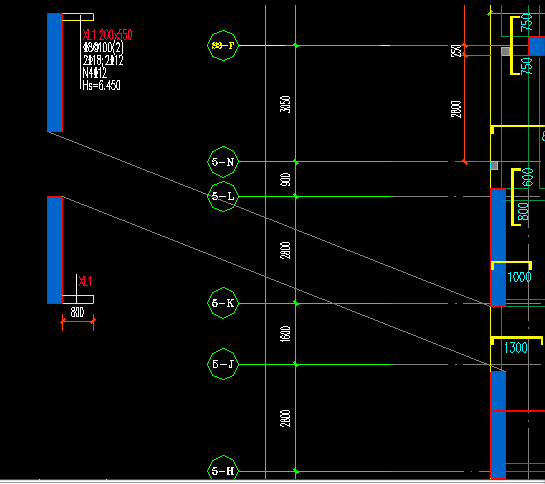Click the Hs=6.450 elevation text

(101, 85)
